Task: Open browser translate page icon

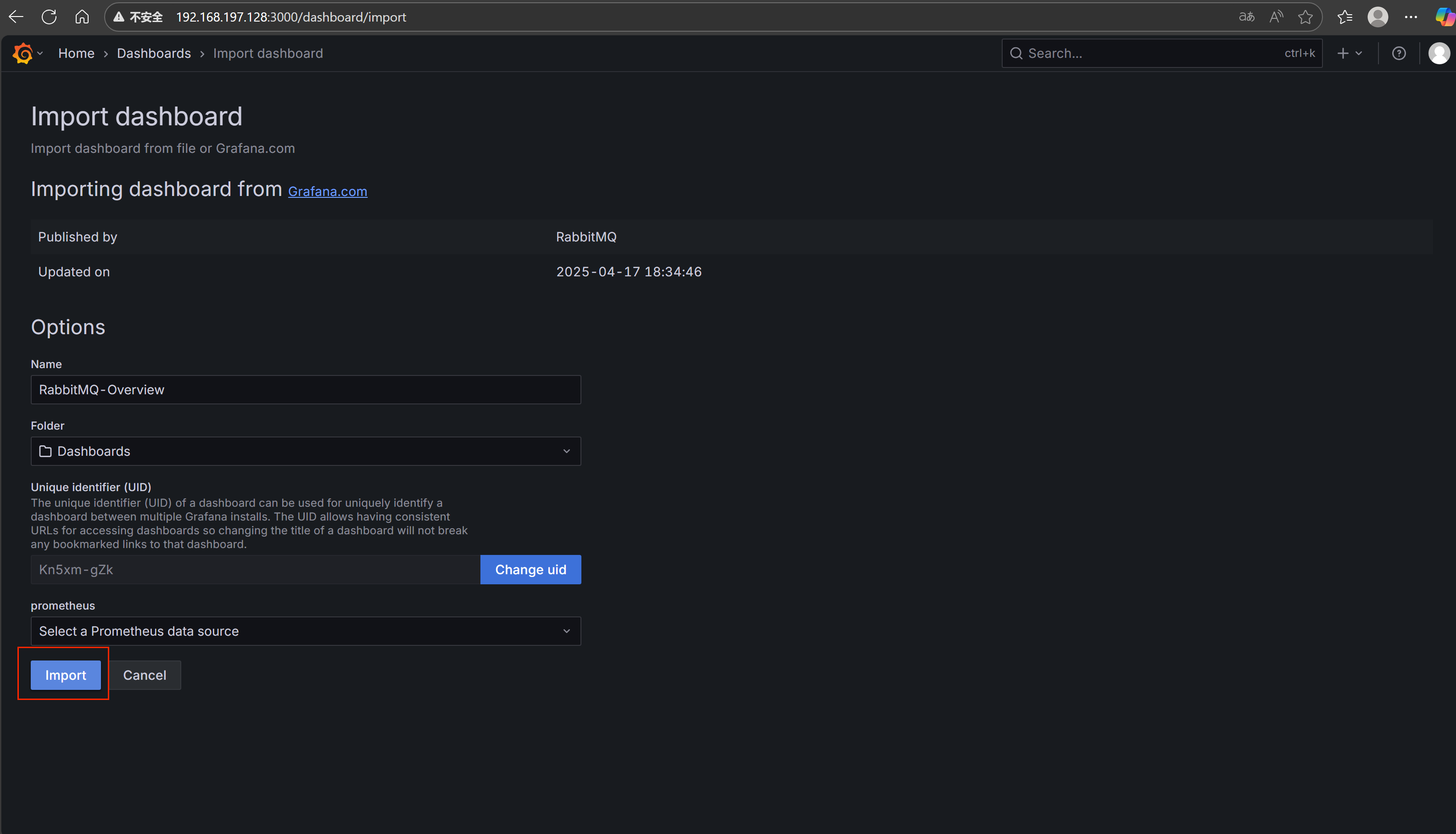Action: tap(1246, 17)
